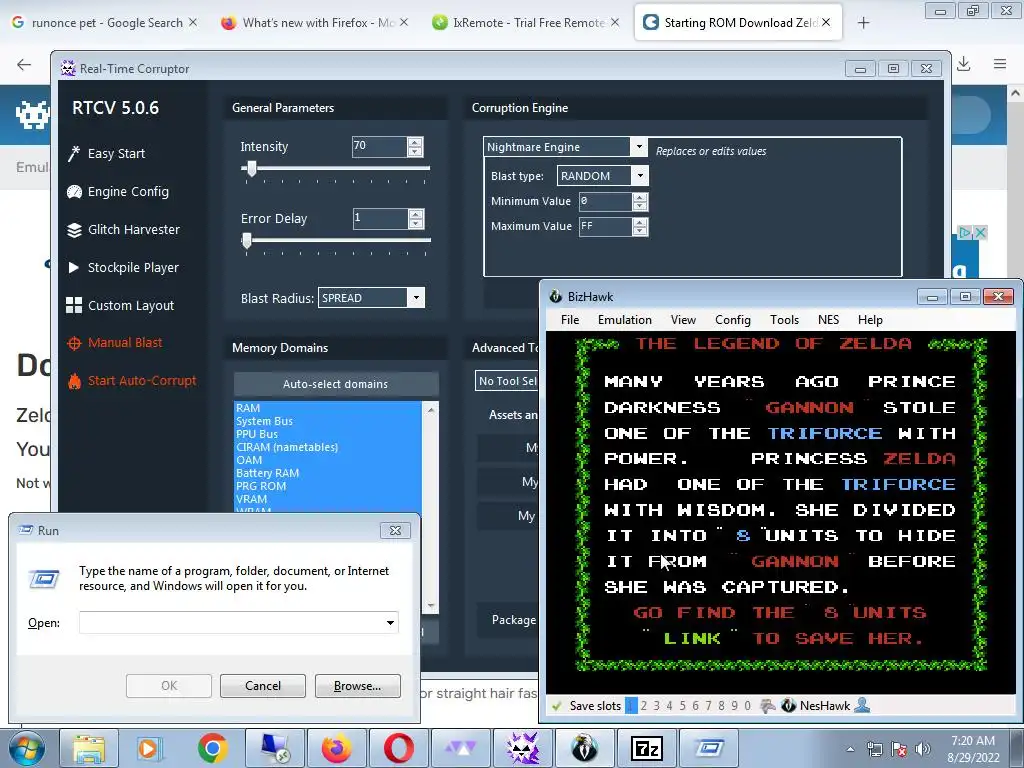The image size is (1024, 768).
Task: Click the Run dialog taskbar icon
Action: pyautogui.click(x=709, y=748)
